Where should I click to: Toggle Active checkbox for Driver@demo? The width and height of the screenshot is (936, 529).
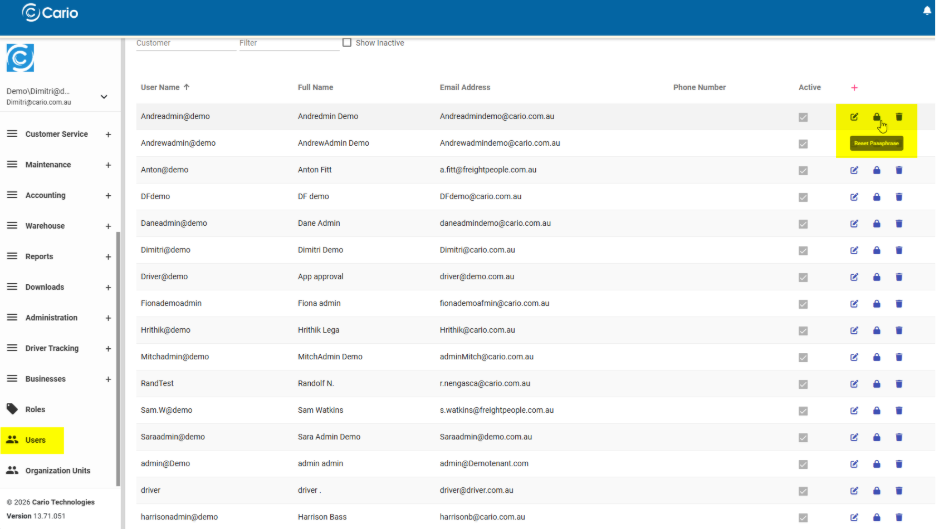point(803,277)
